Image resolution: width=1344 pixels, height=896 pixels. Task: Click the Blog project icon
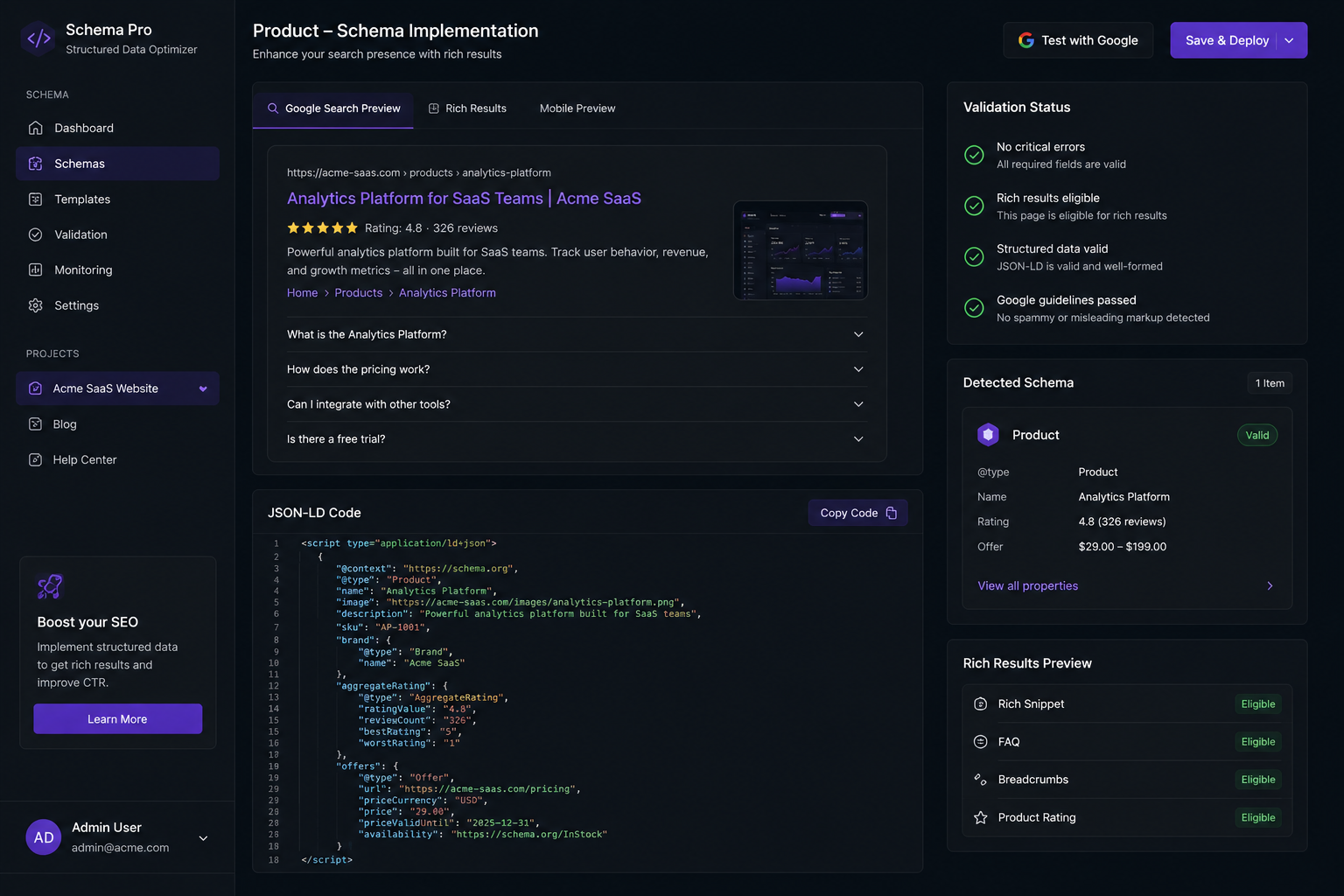click(35, 424)
